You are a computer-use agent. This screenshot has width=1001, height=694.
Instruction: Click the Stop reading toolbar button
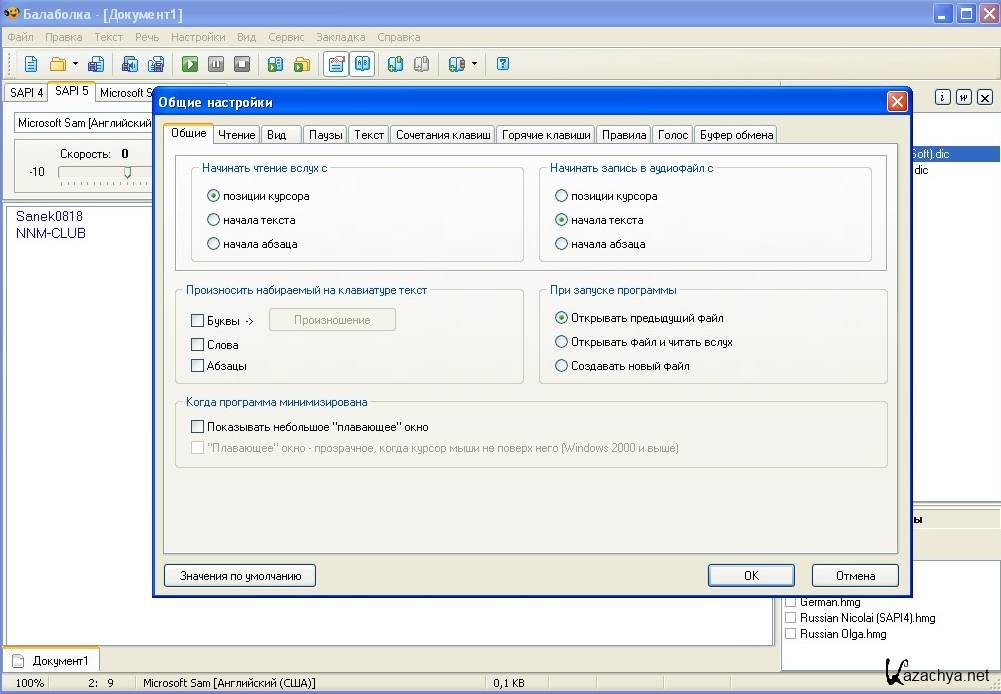click(x=242, y=64)
